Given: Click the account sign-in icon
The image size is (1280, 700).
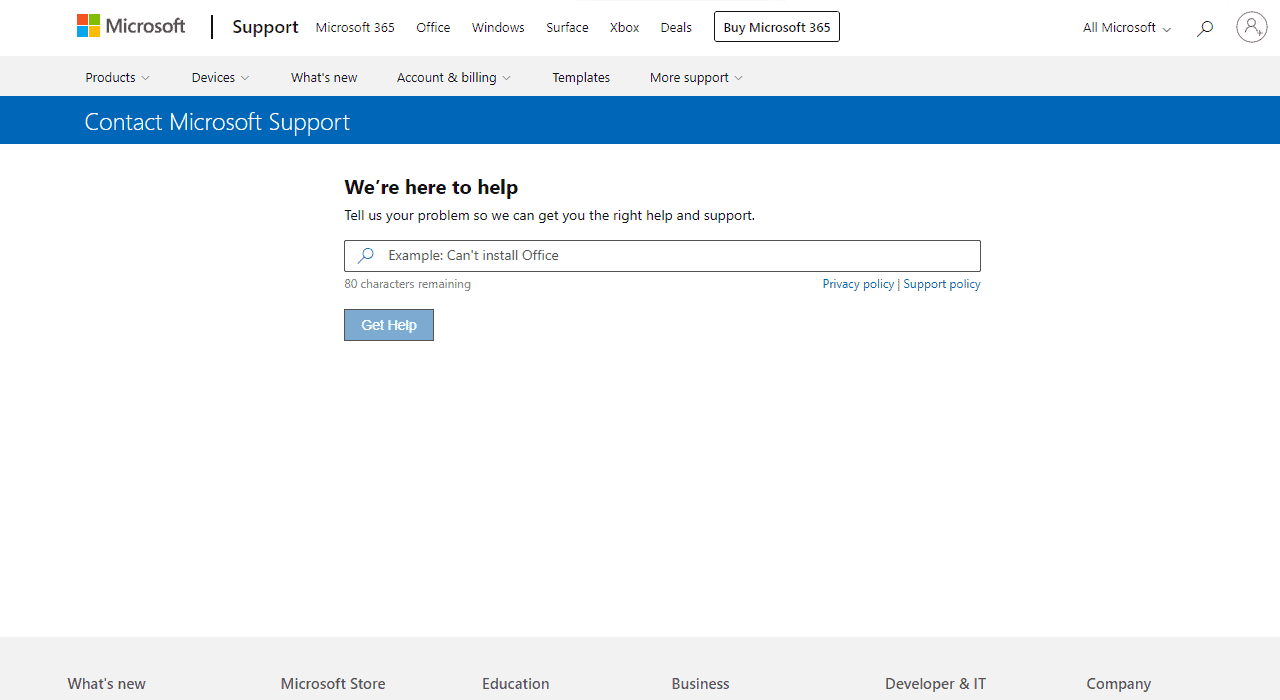Looking at the screenshot, I should 1251,27.
